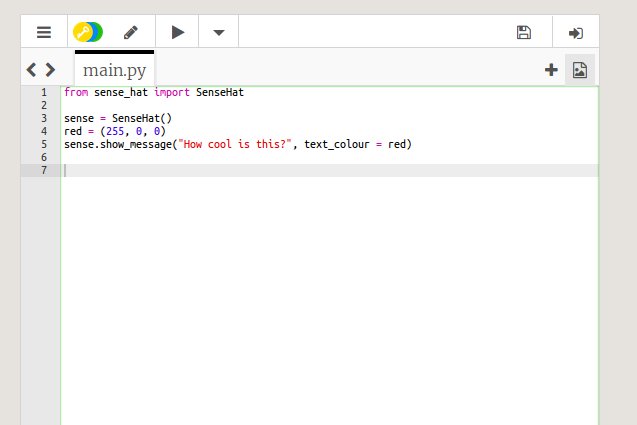Save the trinket with the floppy disk icon
This screenshot has height=425, width=637.
[523, 32]
